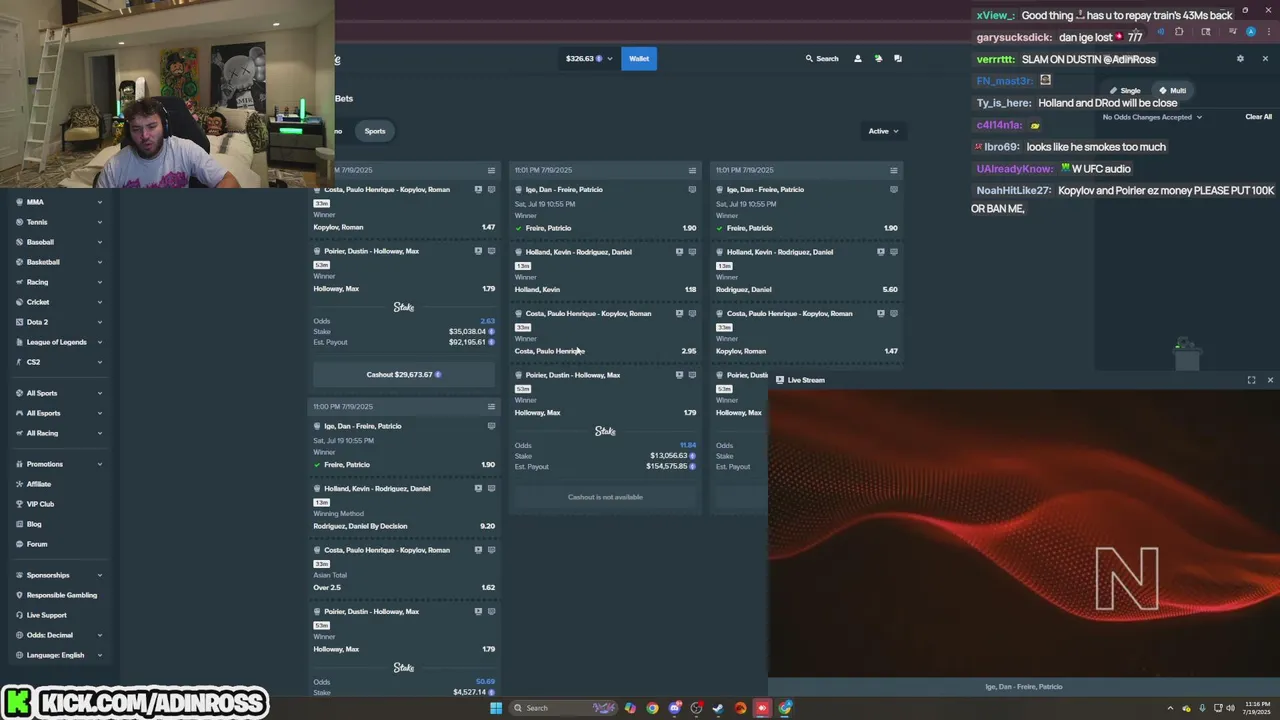Open menu icon on 11:00 PM bet card
The image size is (1280, 720).
(491, 407)
